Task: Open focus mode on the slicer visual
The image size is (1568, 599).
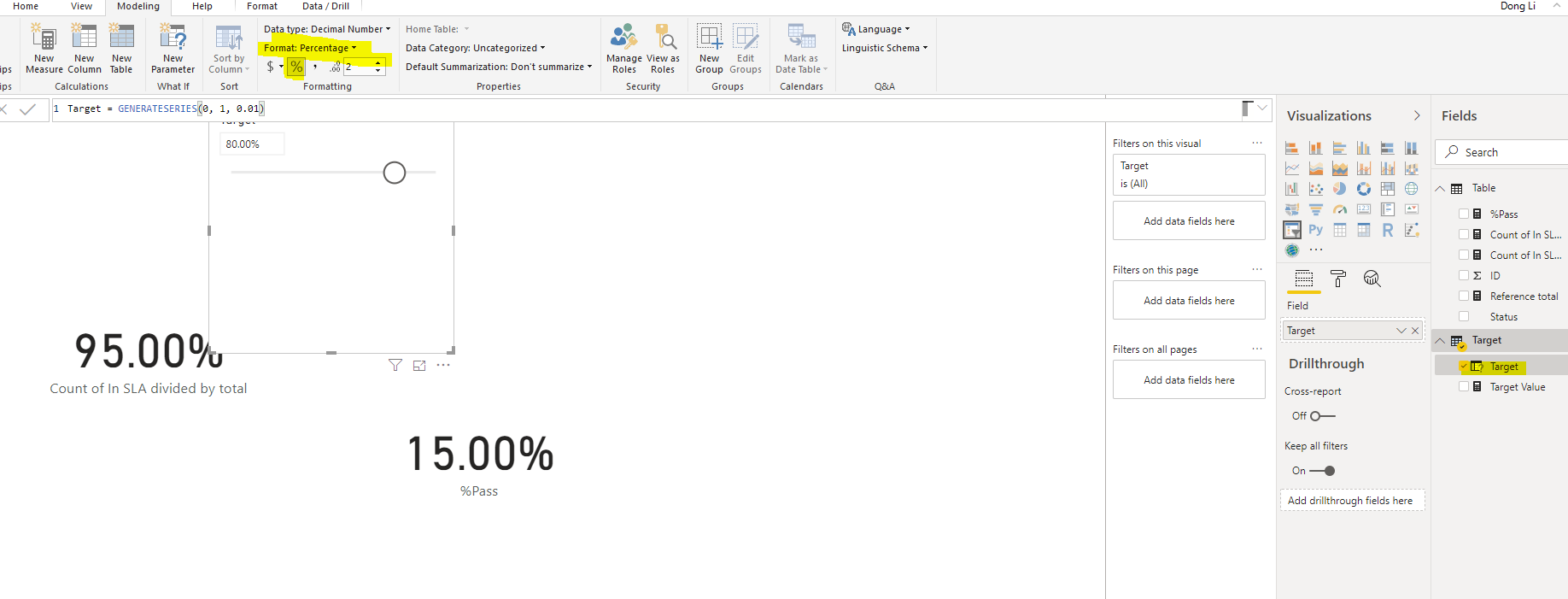Action: [x=419, y=366]
